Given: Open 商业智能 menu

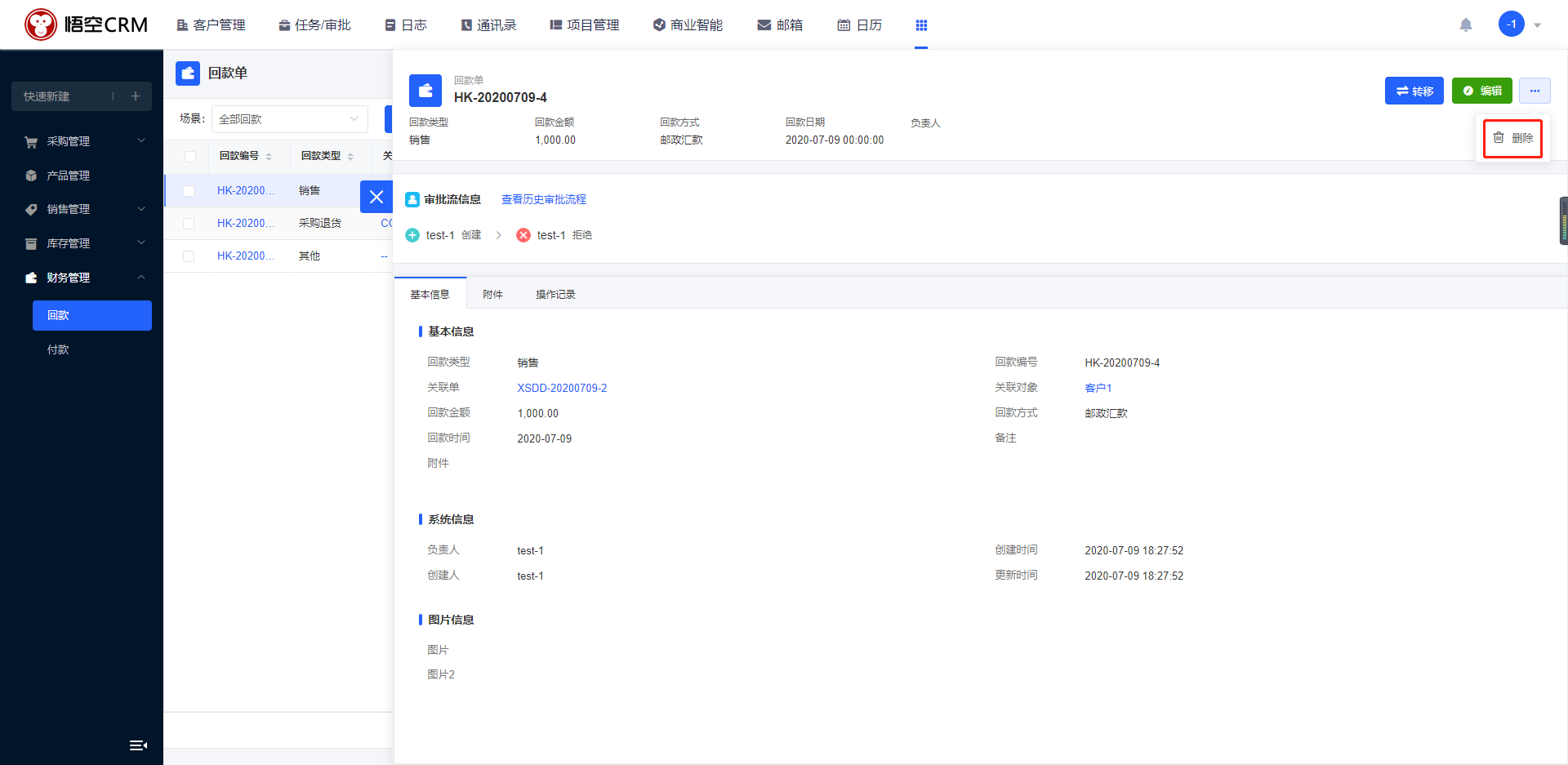Looking at the screenshot, I should click(x=688, y=25).
